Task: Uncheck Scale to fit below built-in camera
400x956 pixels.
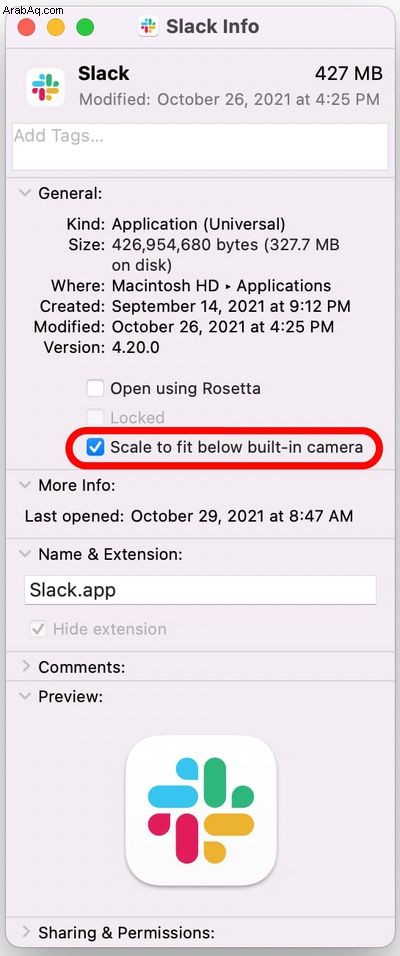Action: tap(95, 447)
